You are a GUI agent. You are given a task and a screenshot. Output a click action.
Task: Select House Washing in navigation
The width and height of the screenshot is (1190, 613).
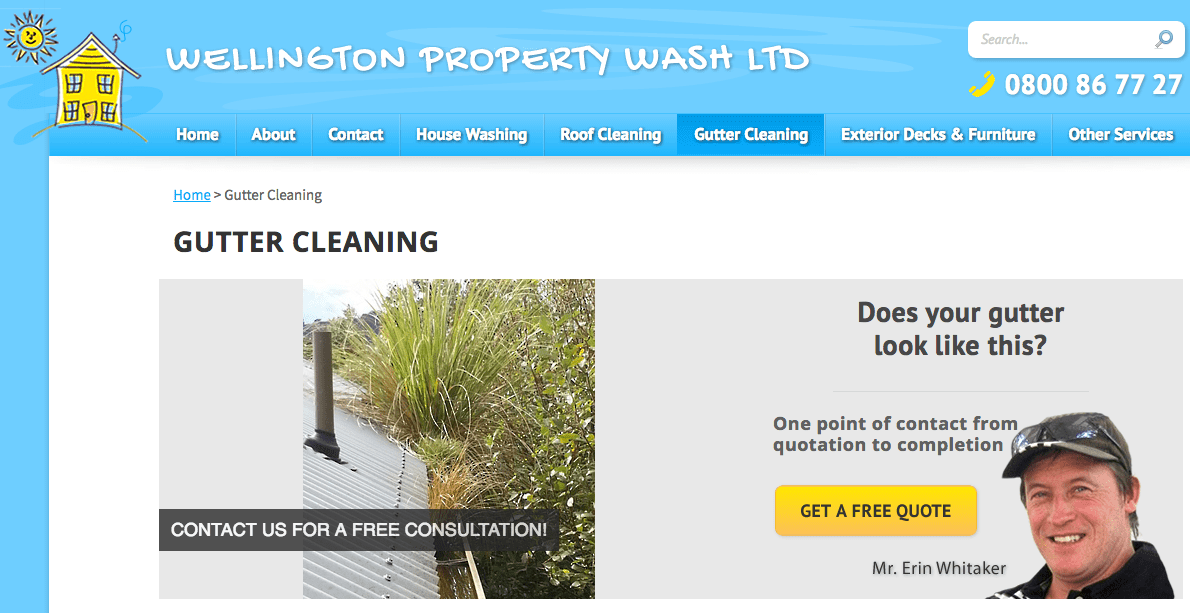471,134
